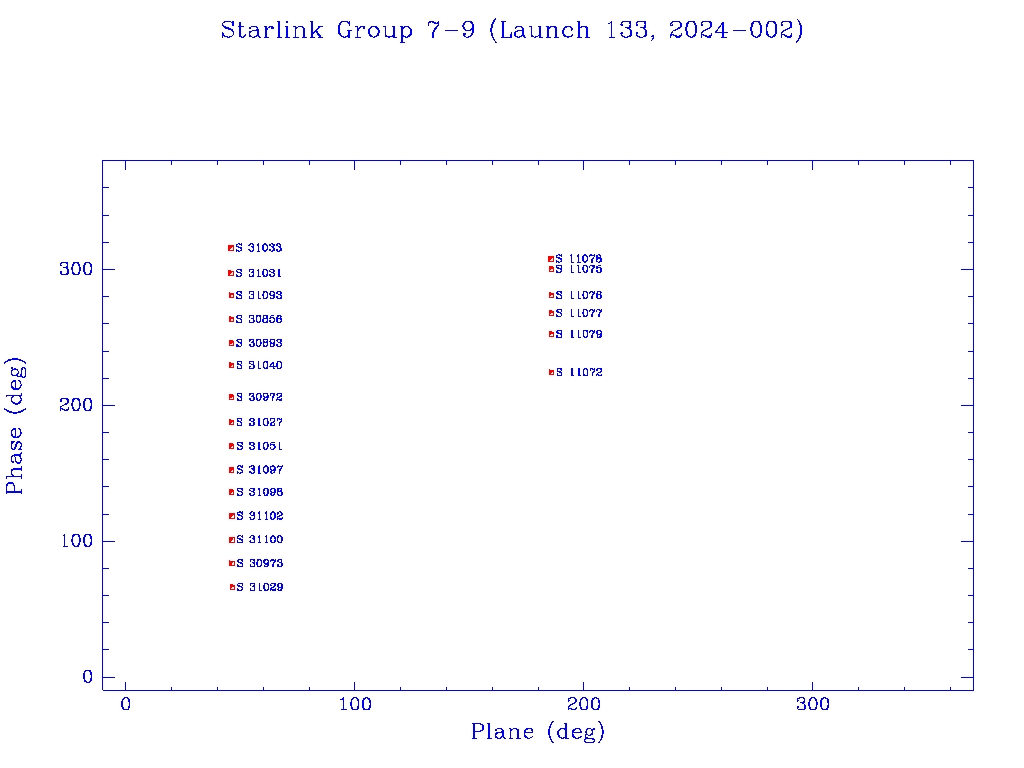Select the 100 tick label on Plane axis
The width and height of the screenshot is (1024, 768).
click(x=355, y=704)
